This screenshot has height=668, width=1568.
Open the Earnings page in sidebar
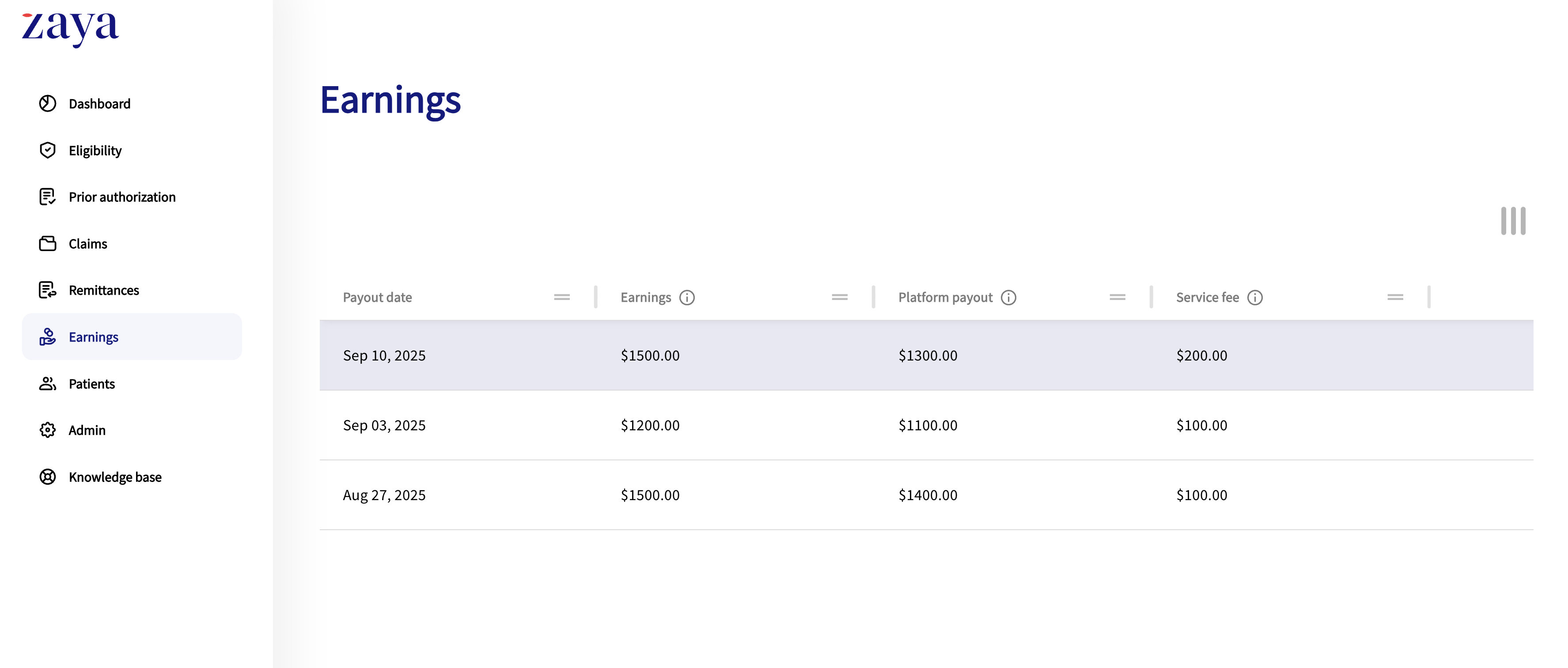coord(93,337)
